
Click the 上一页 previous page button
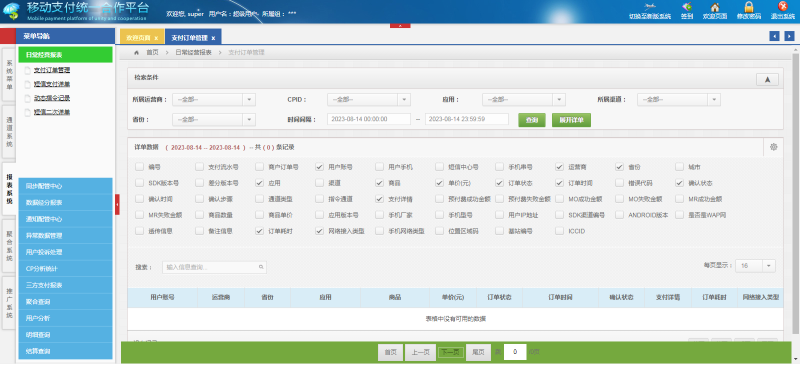click(420, 352)
